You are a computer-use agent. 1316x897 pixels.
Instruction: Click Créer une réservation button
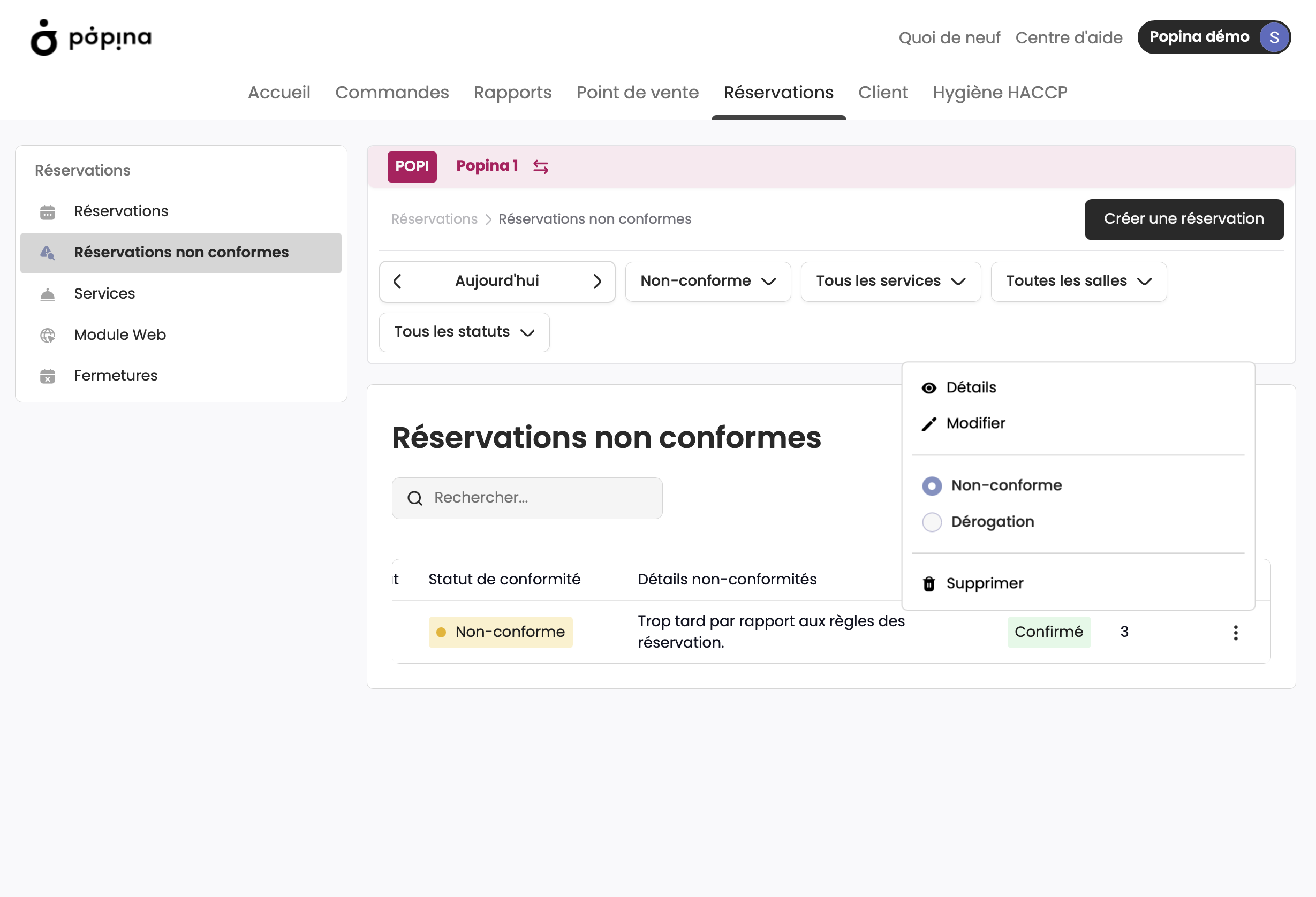coord(1184,219)
